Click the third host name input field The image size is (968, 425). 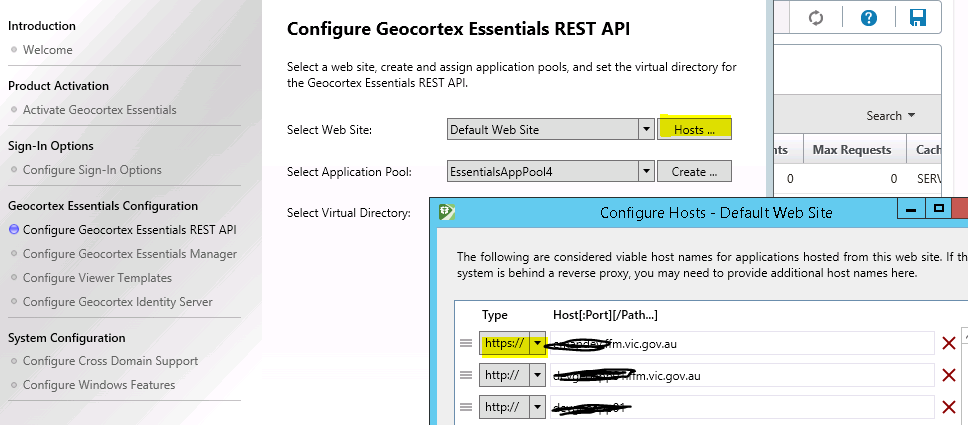point(742,406)
